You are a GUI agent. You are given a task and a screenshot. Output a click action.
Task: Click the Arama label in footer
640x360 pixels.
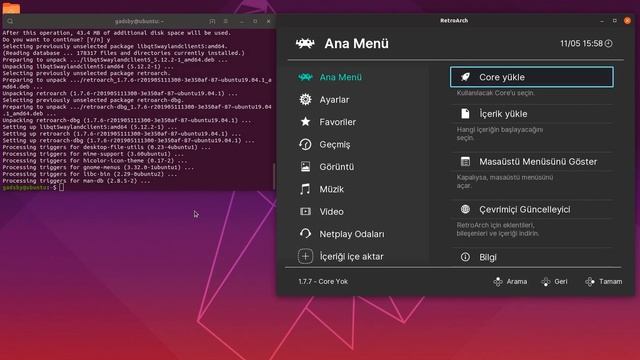tap(517, 282)
